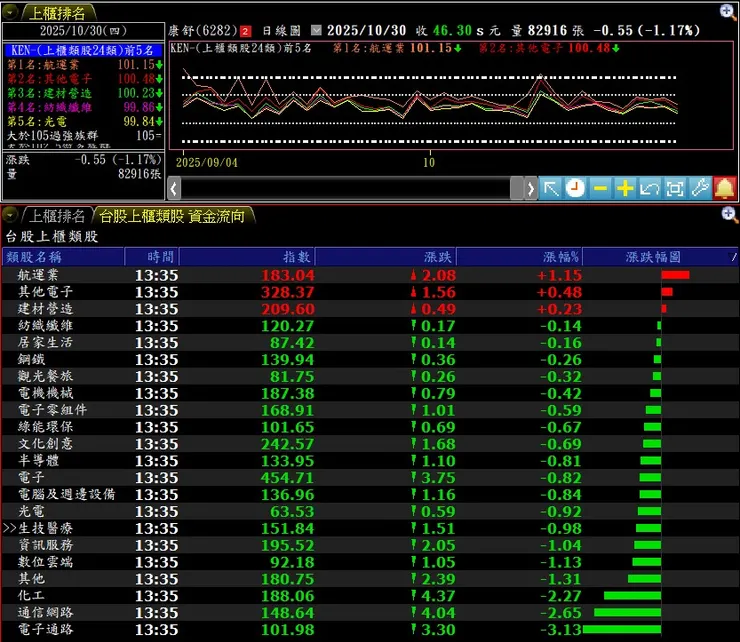
Task: Open chart settings wrench icon
Action: tap(700, 189)
